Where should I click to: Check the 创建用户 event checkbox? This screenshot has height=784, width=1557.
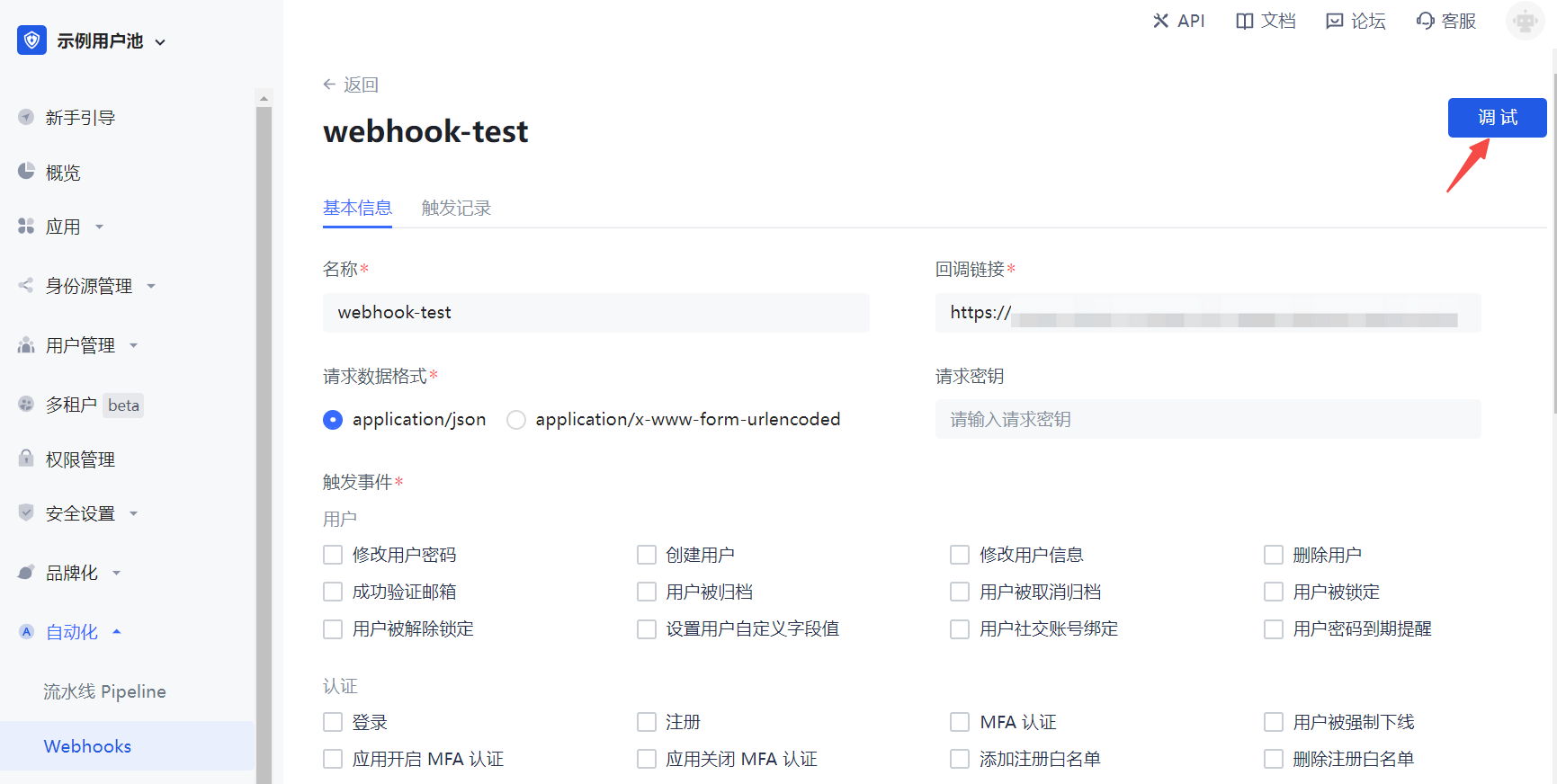pos(647,555)
